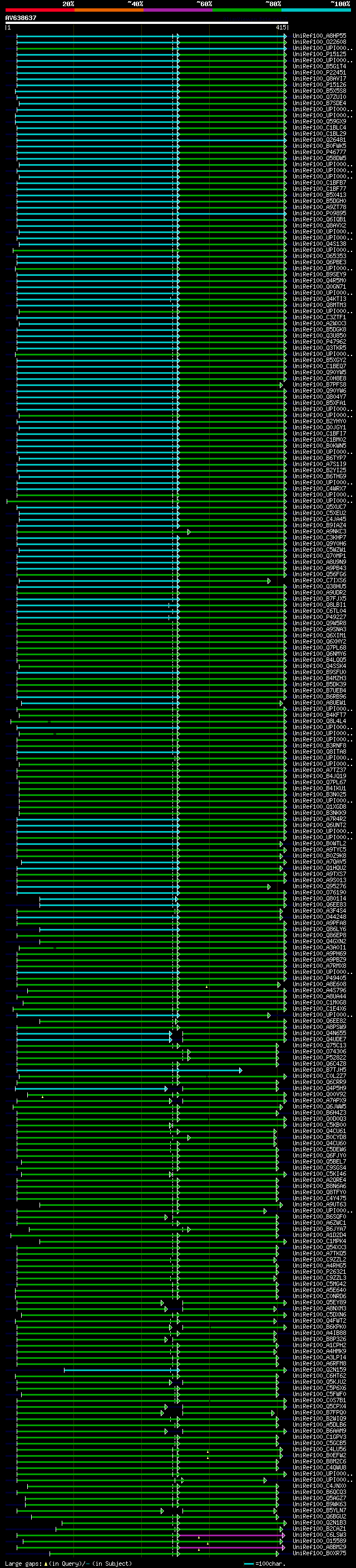Click the red 20% identity legend segment
356x1568 pixels.
click(x=39, y=10)
